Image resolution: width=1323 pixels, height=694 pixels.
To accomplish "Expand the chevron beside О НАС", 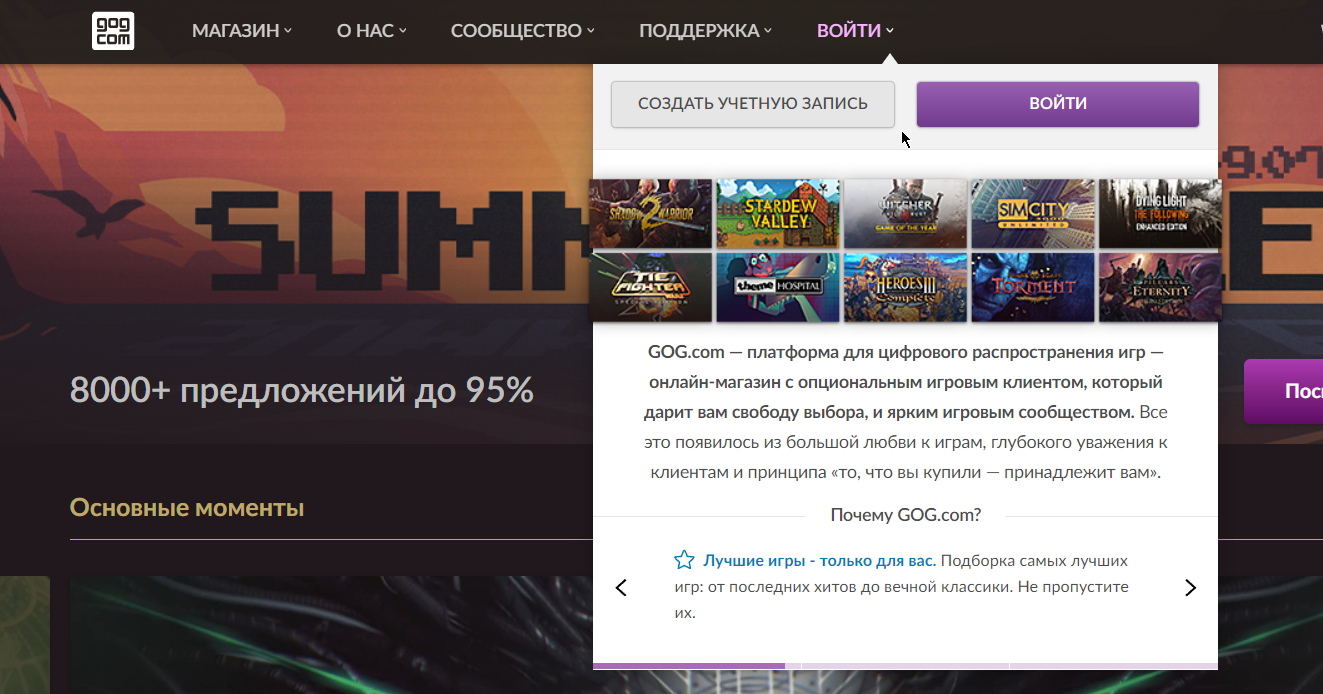I will (403, 31).
